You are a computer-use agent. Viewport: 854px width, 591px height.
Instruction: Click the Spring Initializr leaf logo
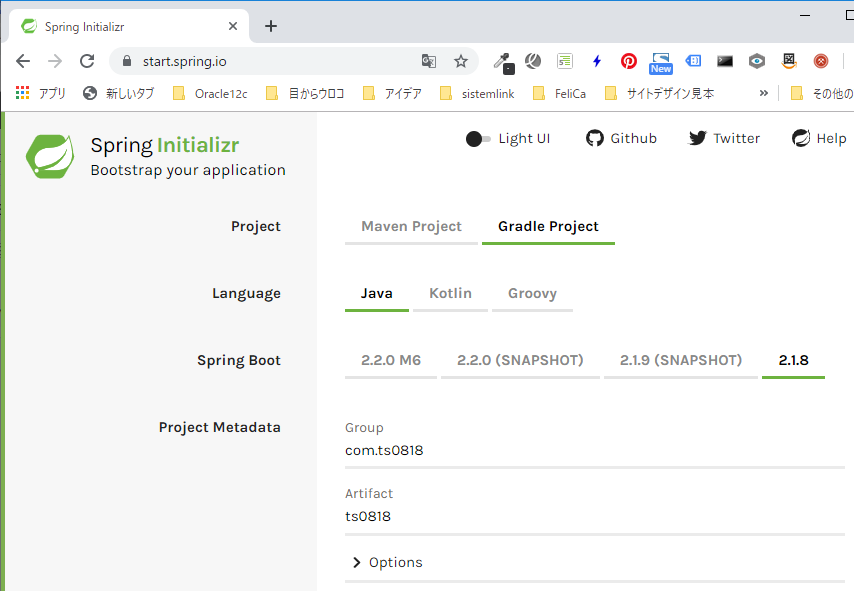[50, 155]
